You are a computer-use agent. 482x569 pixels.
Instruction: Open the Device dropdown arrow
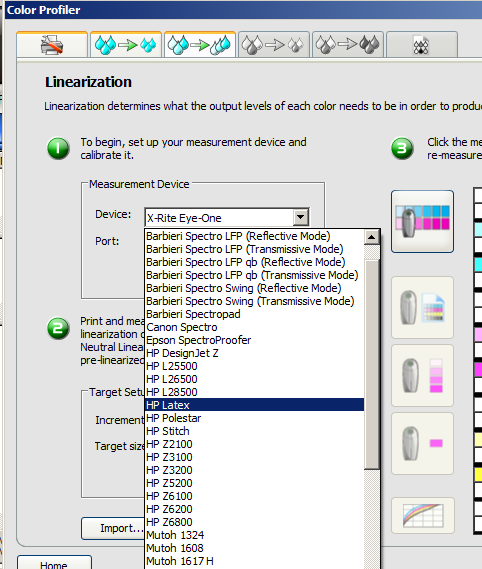point(301,218)
